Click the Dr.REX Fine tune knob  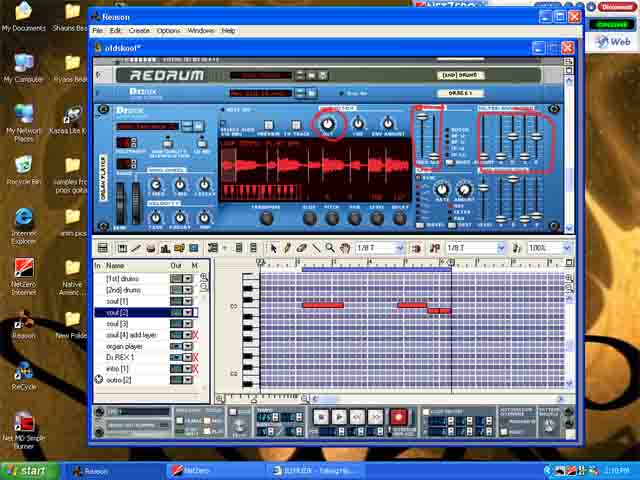pyautogui.click(x=358, y=123)
